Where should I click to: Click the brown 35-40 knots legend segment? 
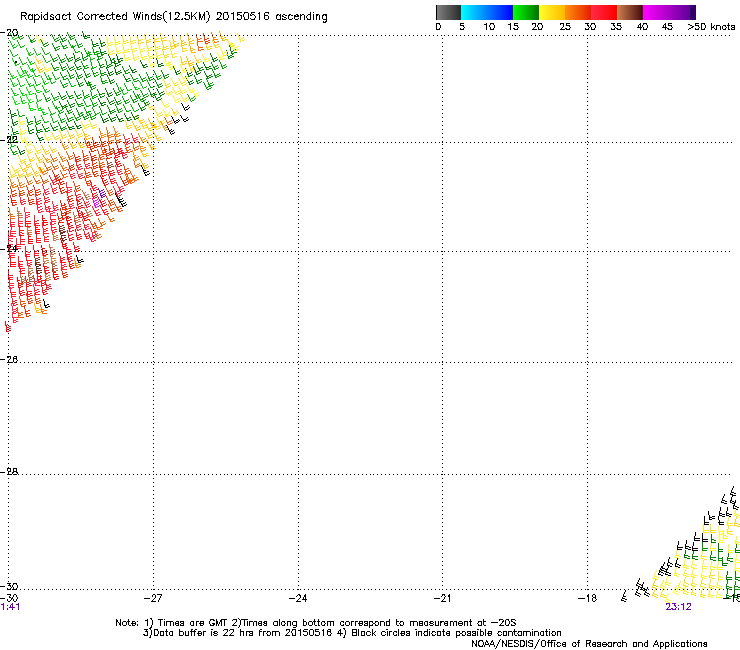coord(630,12)
